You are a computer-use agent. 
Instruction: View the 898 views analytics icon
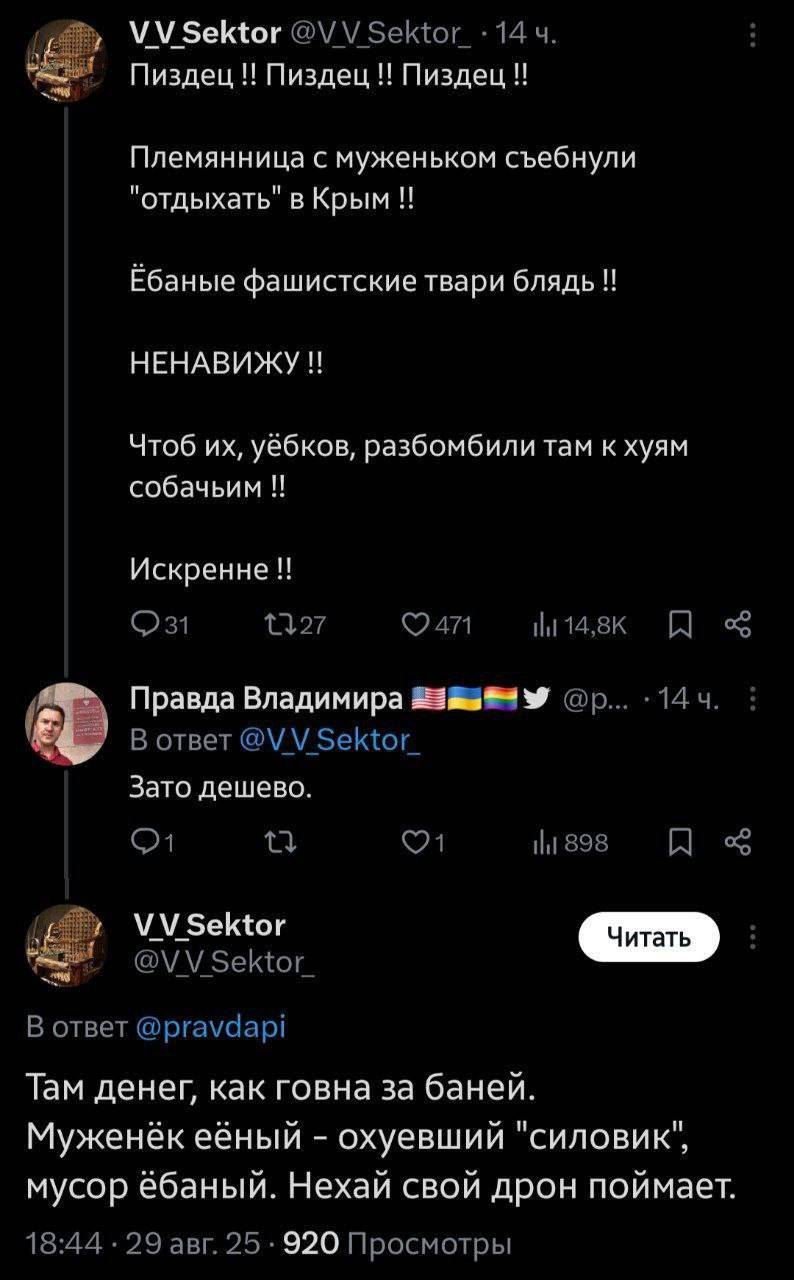(x=545, y=843)
